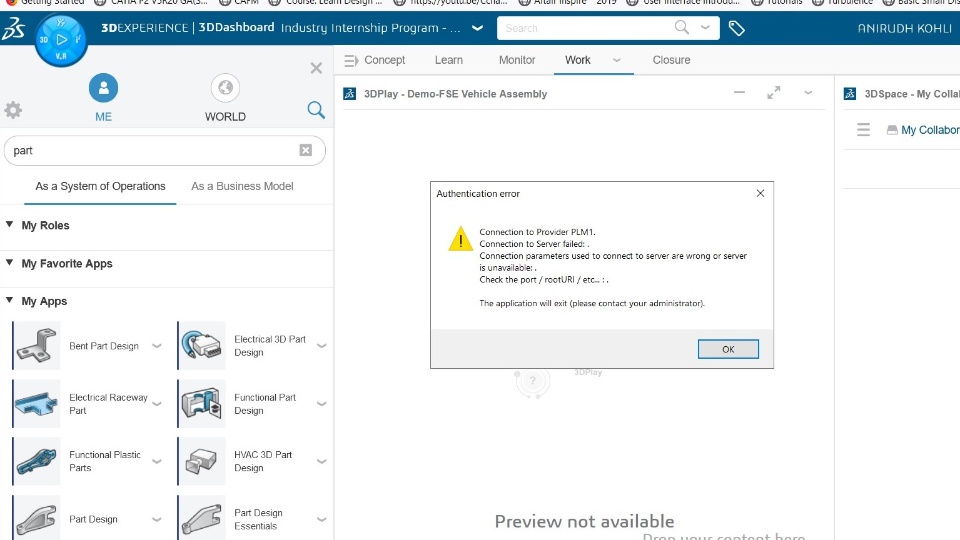
Task: Open the settings gear in compass panel
Action: (x=13, y=110)
